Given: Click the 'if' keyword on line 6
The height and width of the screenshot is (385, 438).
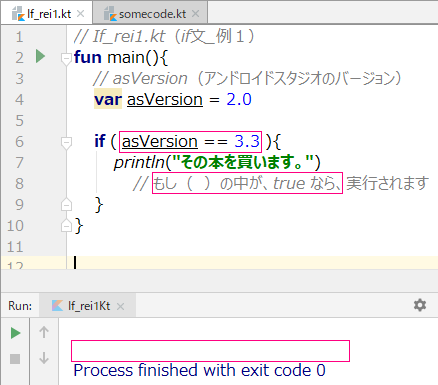Looking at the screenshot, I should [x=100, y=141].
